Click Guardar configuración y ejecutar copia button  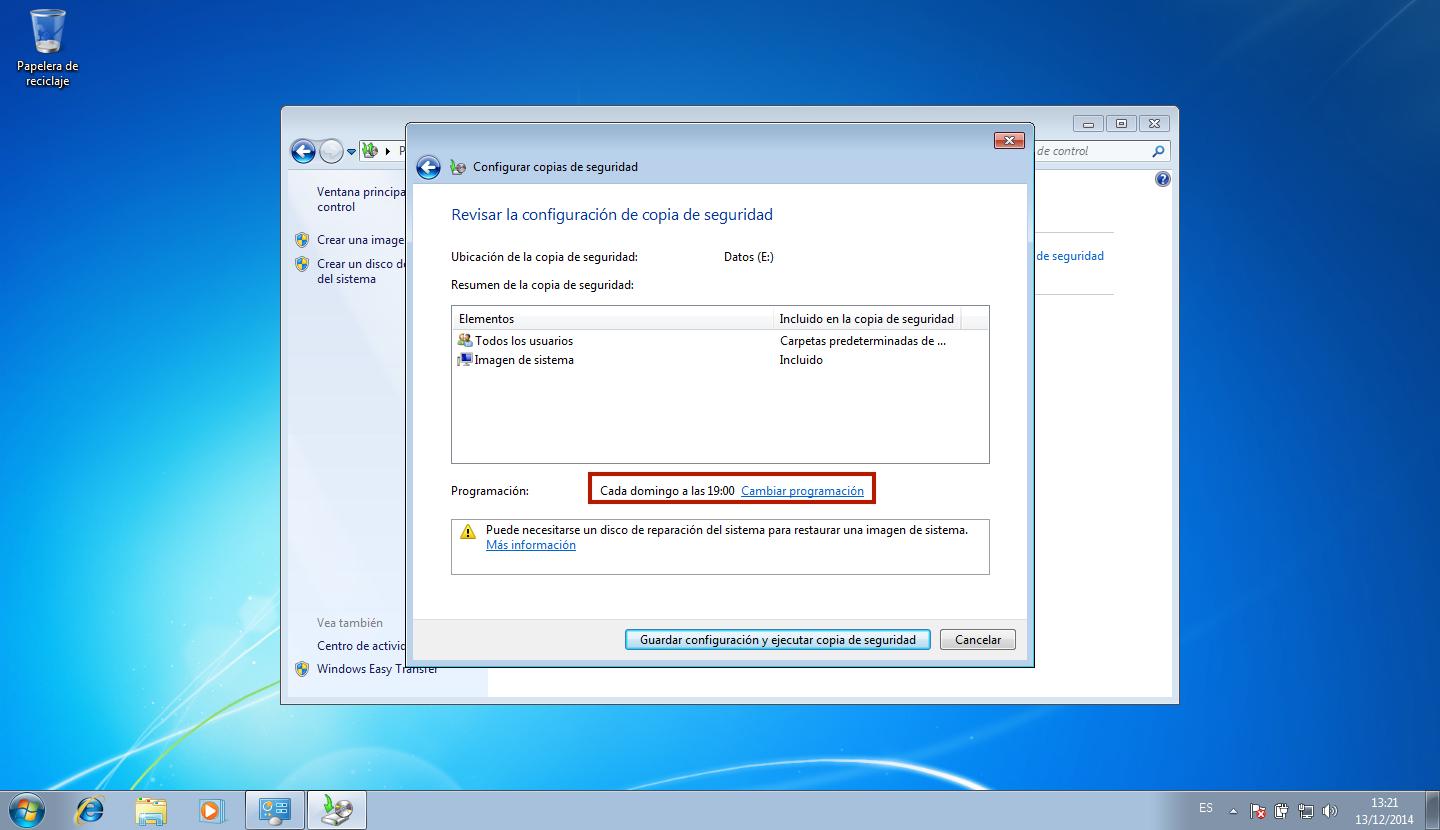[777, 640]
